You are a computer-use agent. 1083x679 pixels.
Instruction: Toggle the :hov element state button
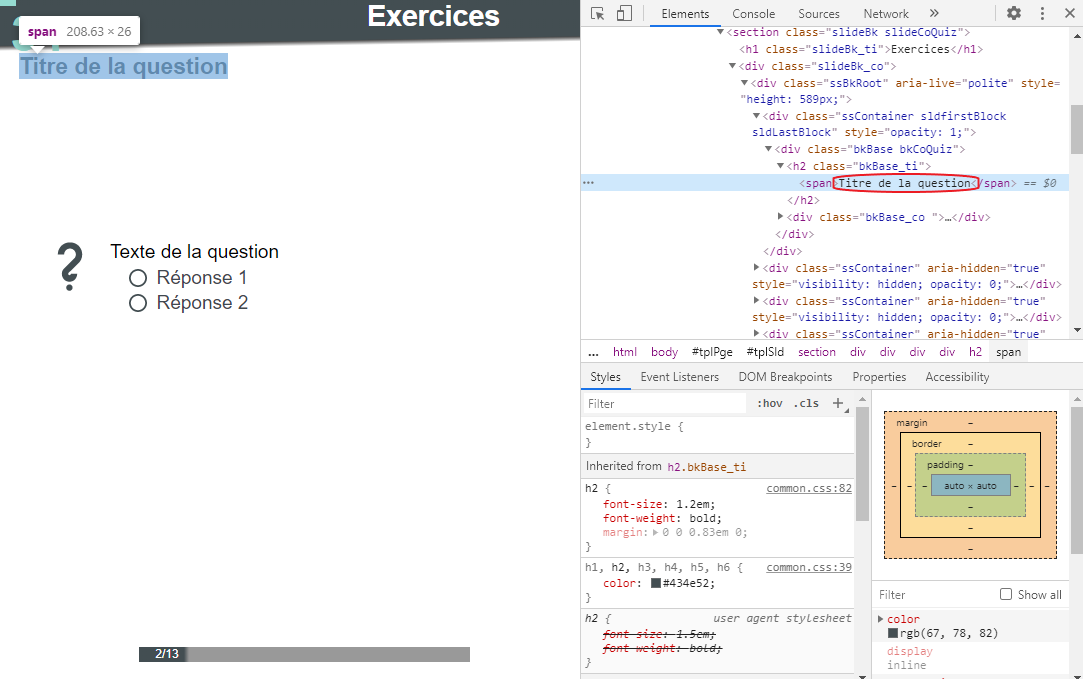770,403
